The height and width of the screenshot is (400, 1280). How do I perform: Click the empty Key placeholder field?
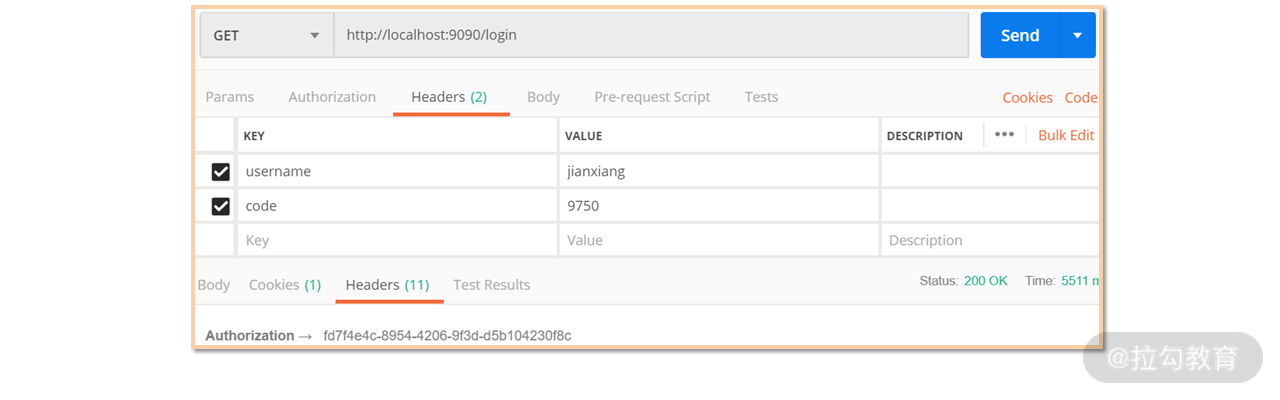pos(396,240)
